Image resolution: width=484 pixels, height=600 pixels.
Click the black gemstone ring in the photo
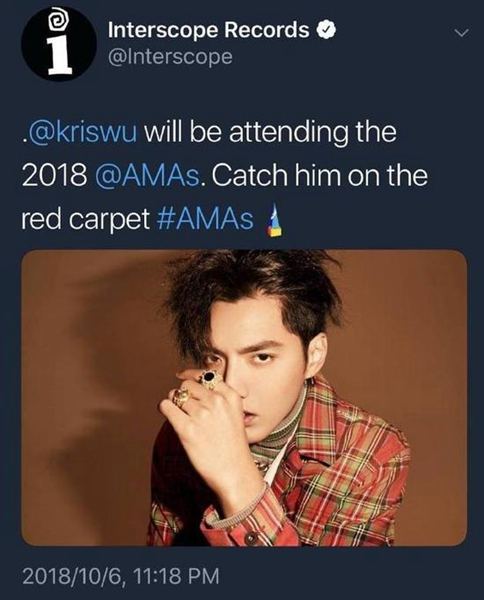[x=209, y=378]
